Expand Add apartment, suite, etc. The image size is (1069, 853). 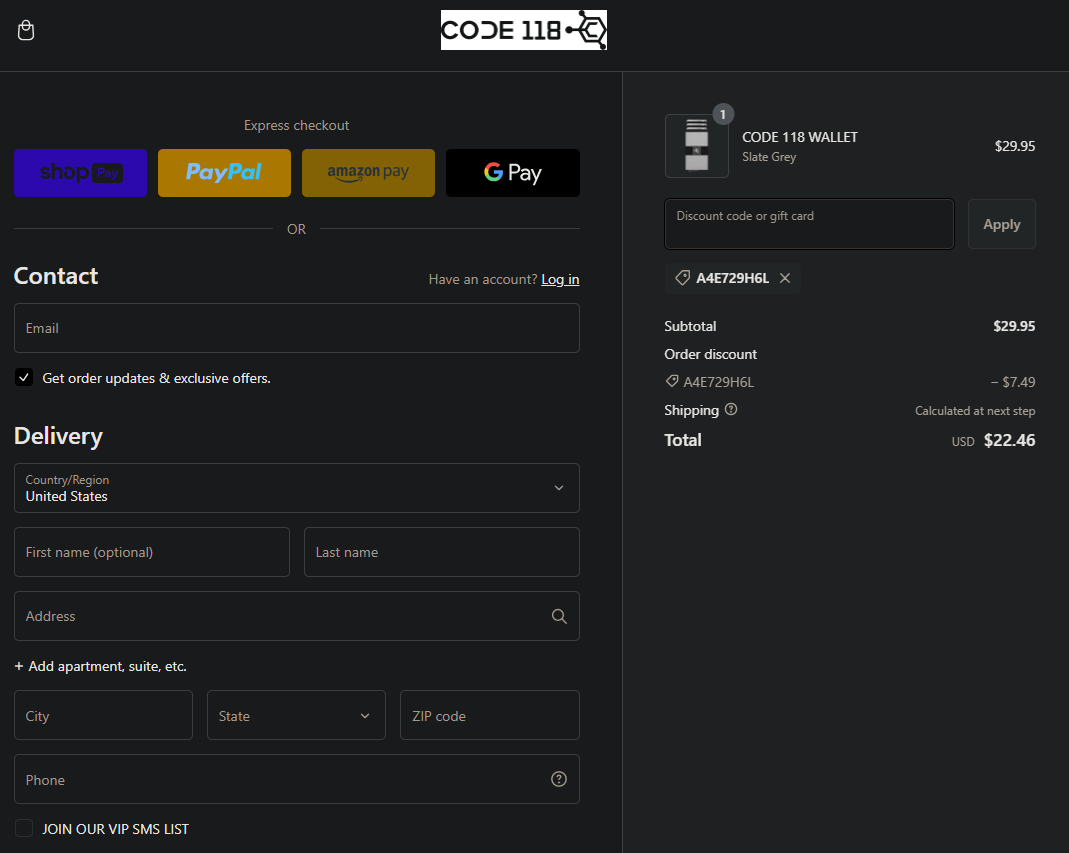100,666
